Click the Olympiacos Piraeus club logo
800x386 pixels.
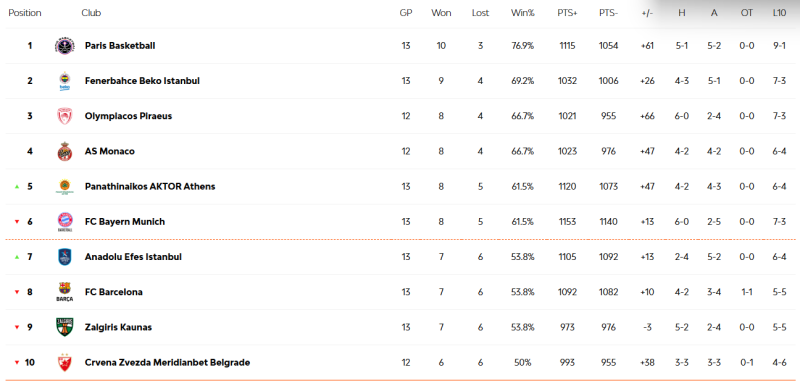pos(65,116)
